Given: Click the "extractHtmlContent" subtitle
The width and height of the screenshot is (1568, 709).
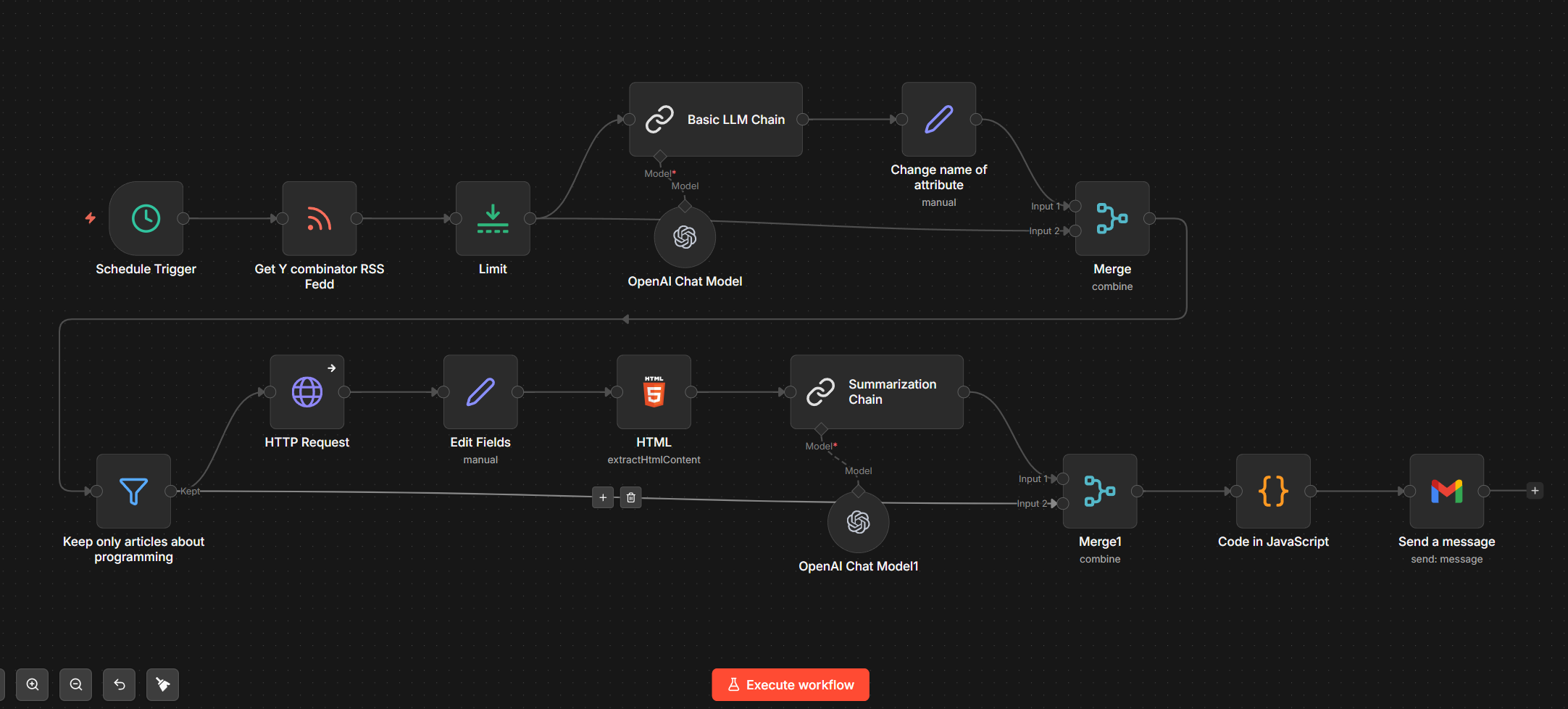Looking at the screenshot, I should point(654,460).
